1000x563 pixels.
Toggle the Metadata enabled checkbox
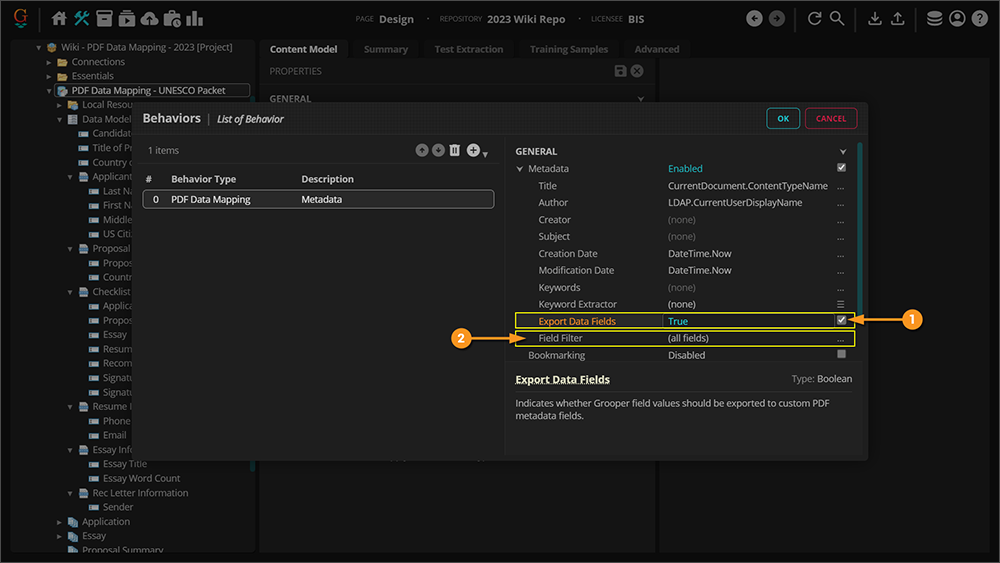click(x=841, y=168)
